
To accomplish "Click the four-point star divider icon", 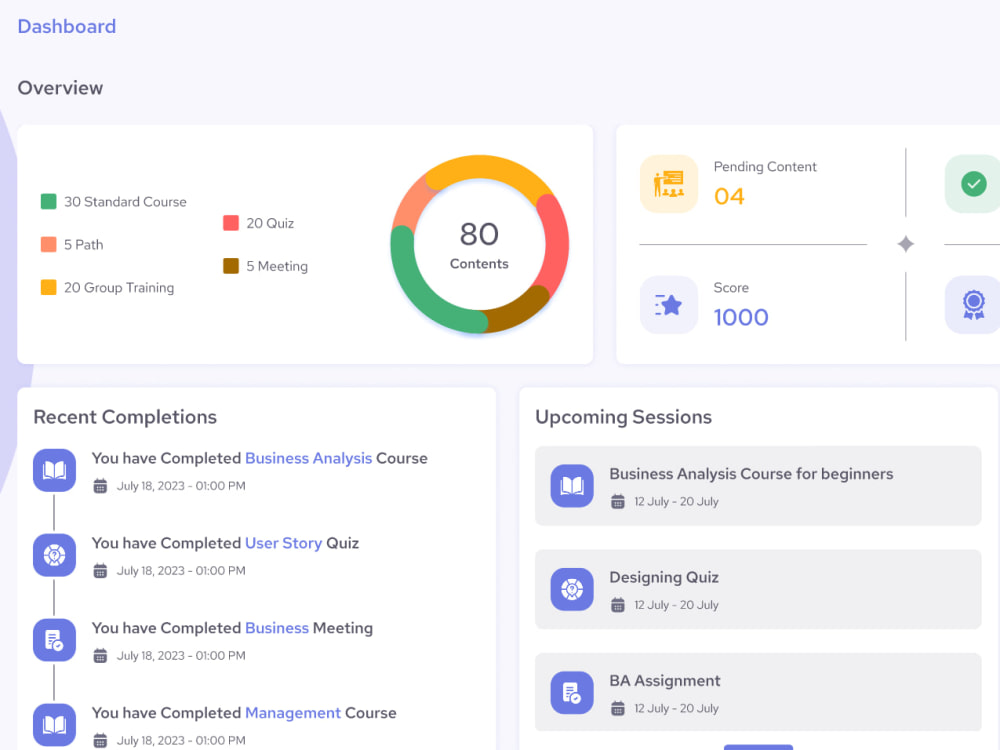I will coord(906,244).
